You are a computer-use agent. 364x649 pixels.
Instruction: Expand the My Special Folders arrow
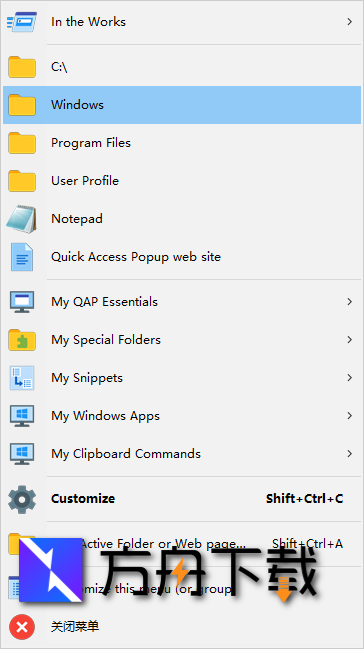point(350,340)
